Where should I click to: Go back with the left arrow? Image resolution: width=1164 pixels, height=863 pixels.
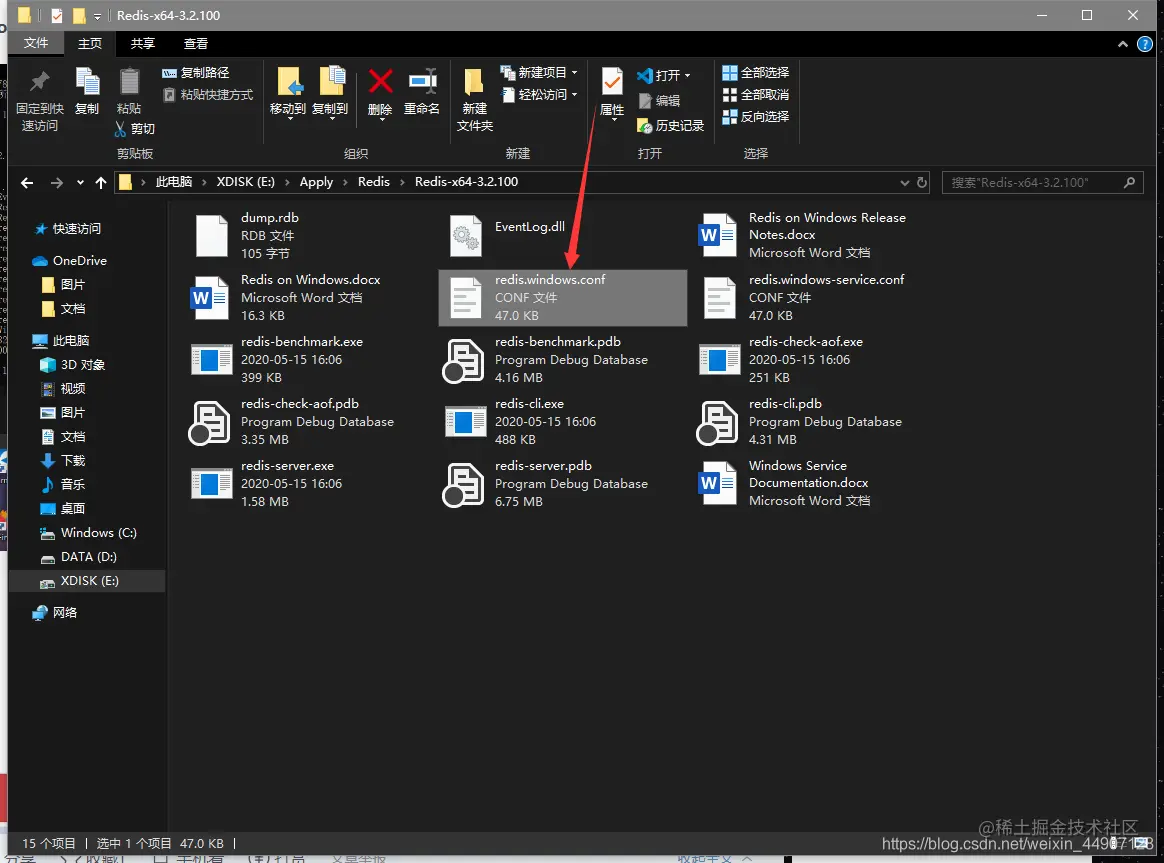point(27,183)
